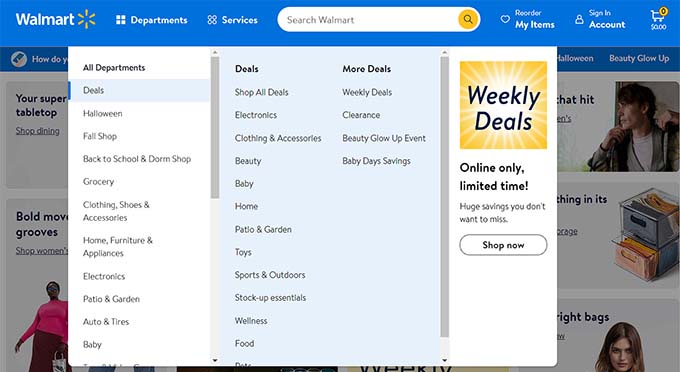Select Clothing, Shoes & Accessories department
This screenshot has height=372, width=680.
coord(116,211)
